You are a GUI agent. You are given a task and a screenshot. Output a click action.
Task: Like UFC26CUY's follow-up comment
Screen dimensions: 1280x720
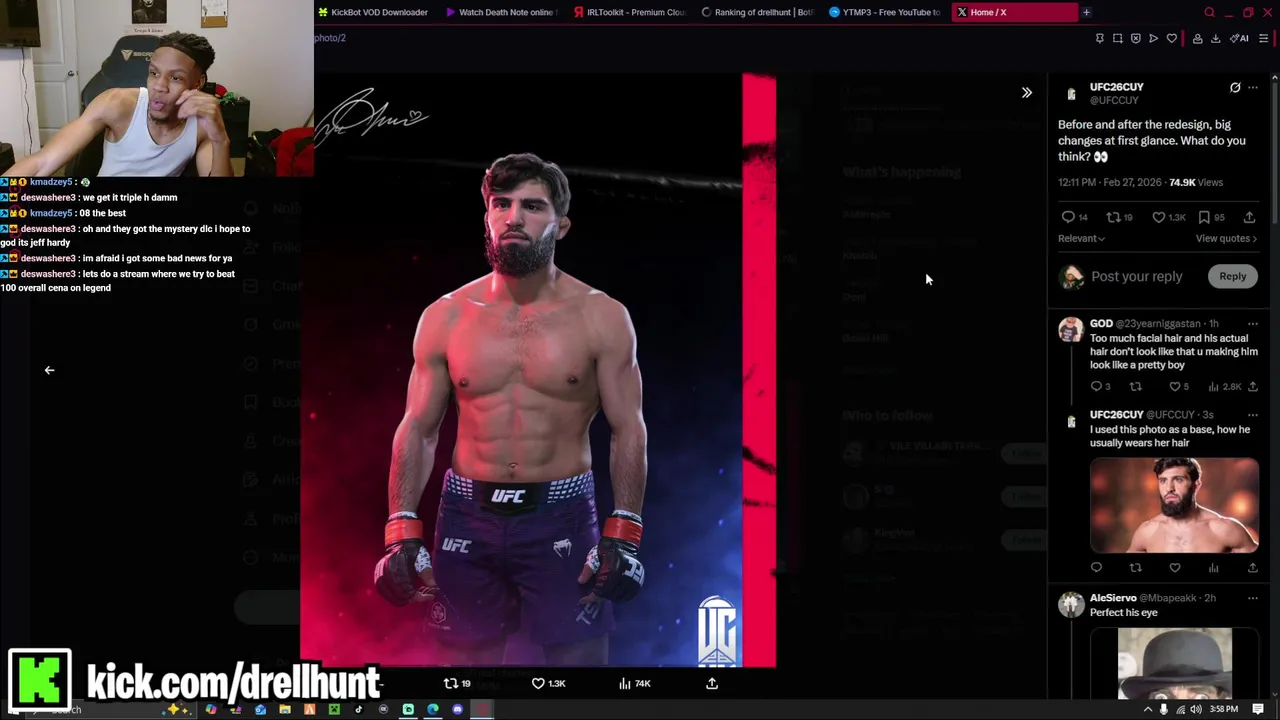point(1174,568)
